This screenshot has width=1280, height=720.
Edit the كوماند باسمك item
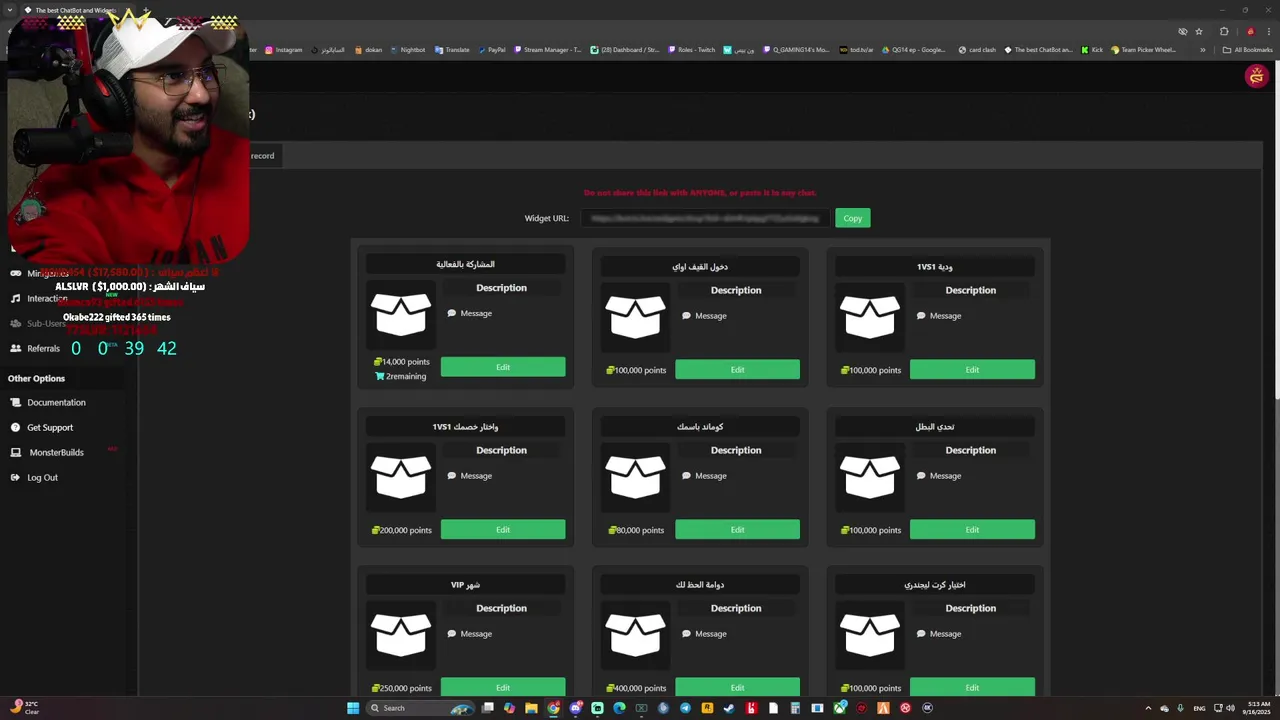tap(737, 529)
